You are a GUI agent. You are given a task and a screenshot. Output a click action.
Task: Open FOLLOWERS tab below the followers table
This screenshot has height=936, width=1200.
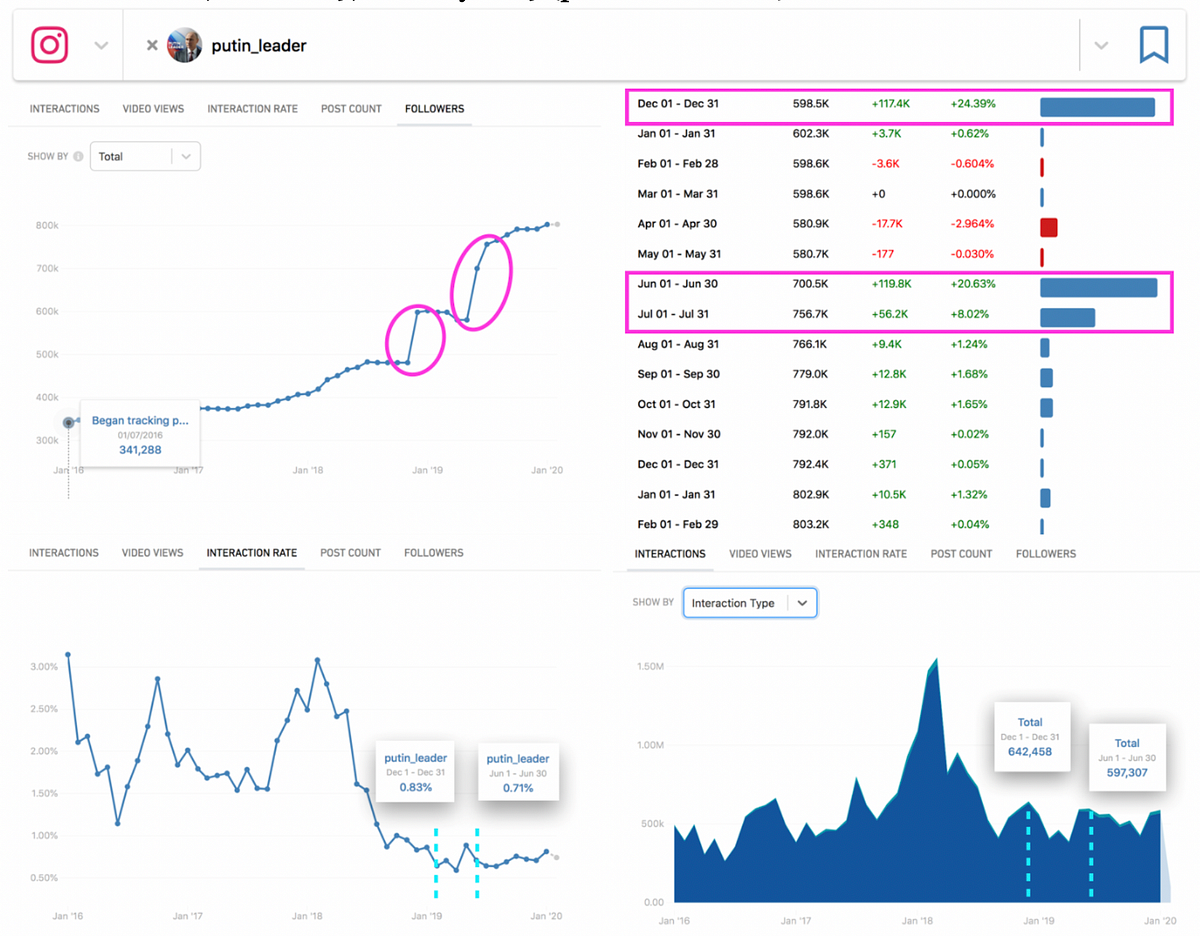pos(1046,554)
